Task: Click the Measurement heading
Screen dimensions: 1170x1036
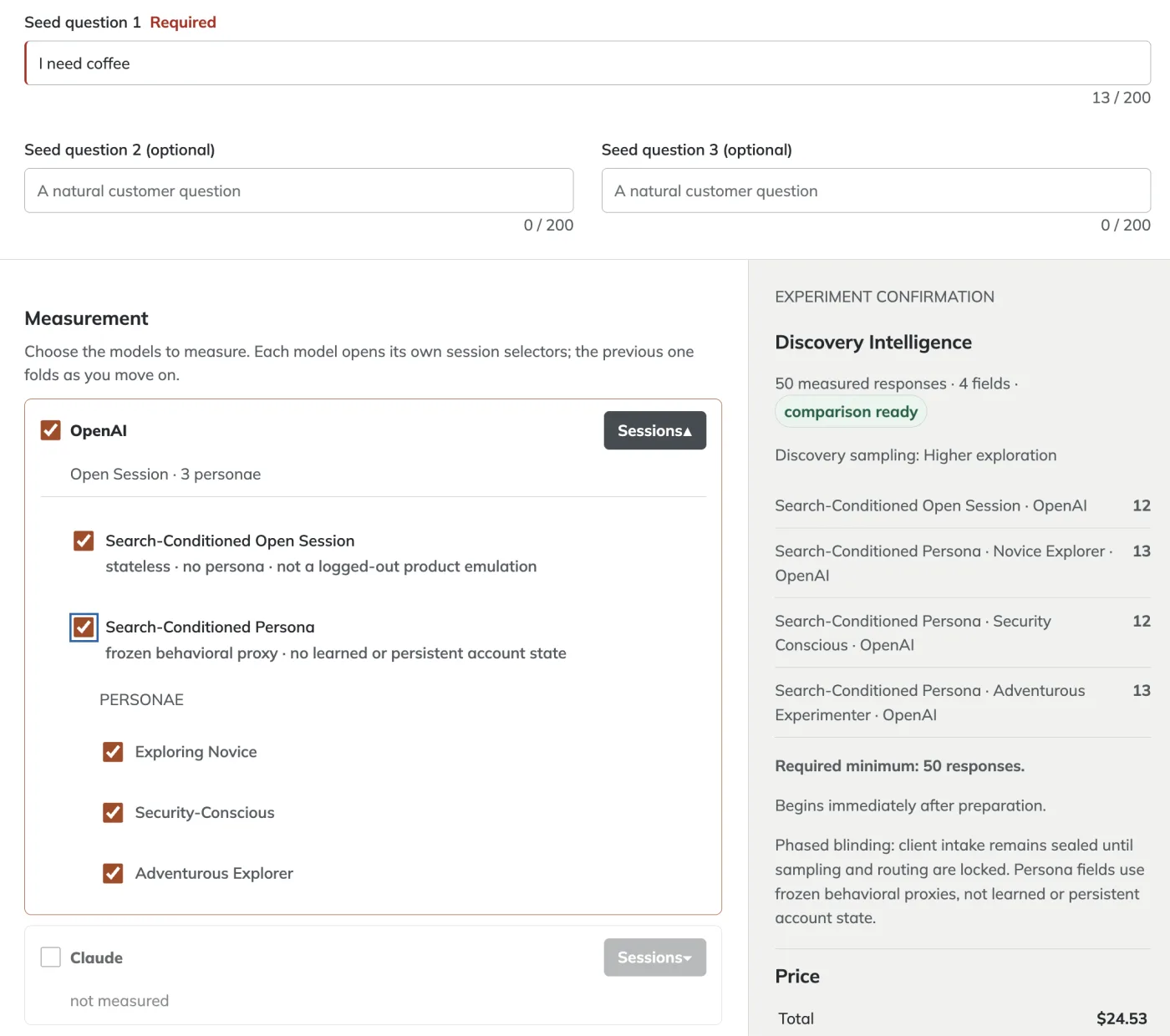Action: point(86,318)
